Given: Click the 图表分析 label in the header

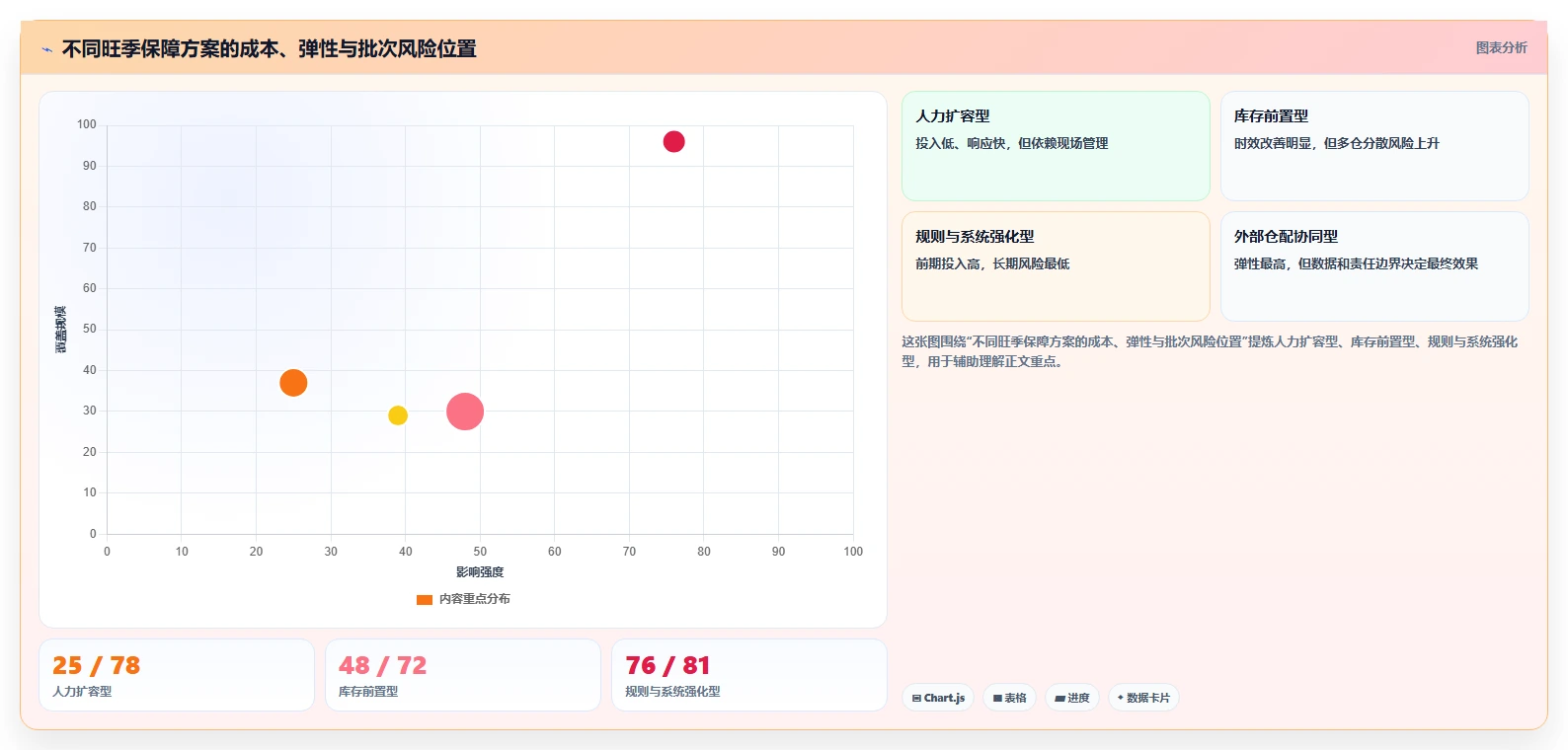Looking at the screenshot, I should (1501, 47).
